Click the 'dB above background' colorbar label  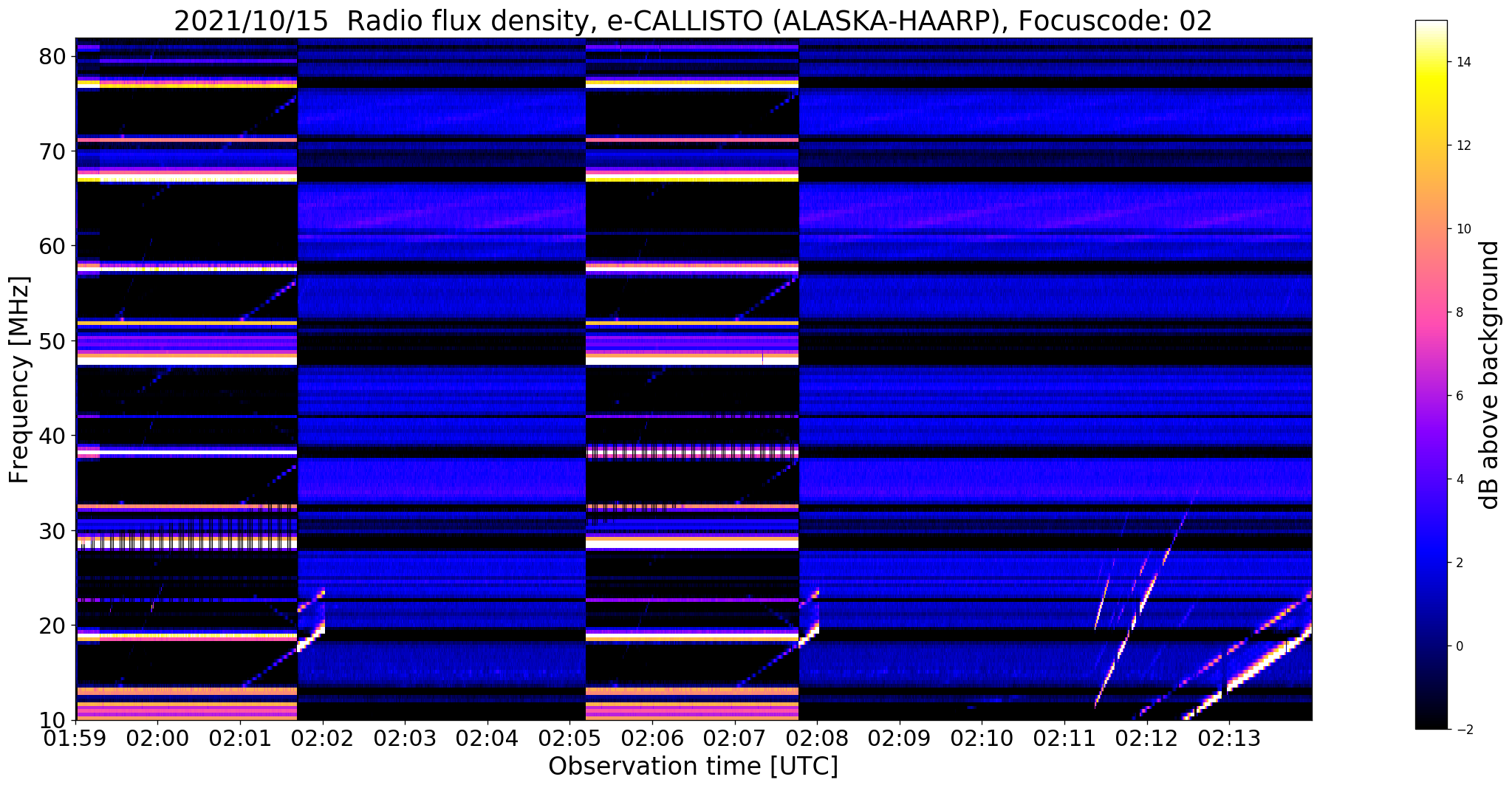[x=1490, y=375]
